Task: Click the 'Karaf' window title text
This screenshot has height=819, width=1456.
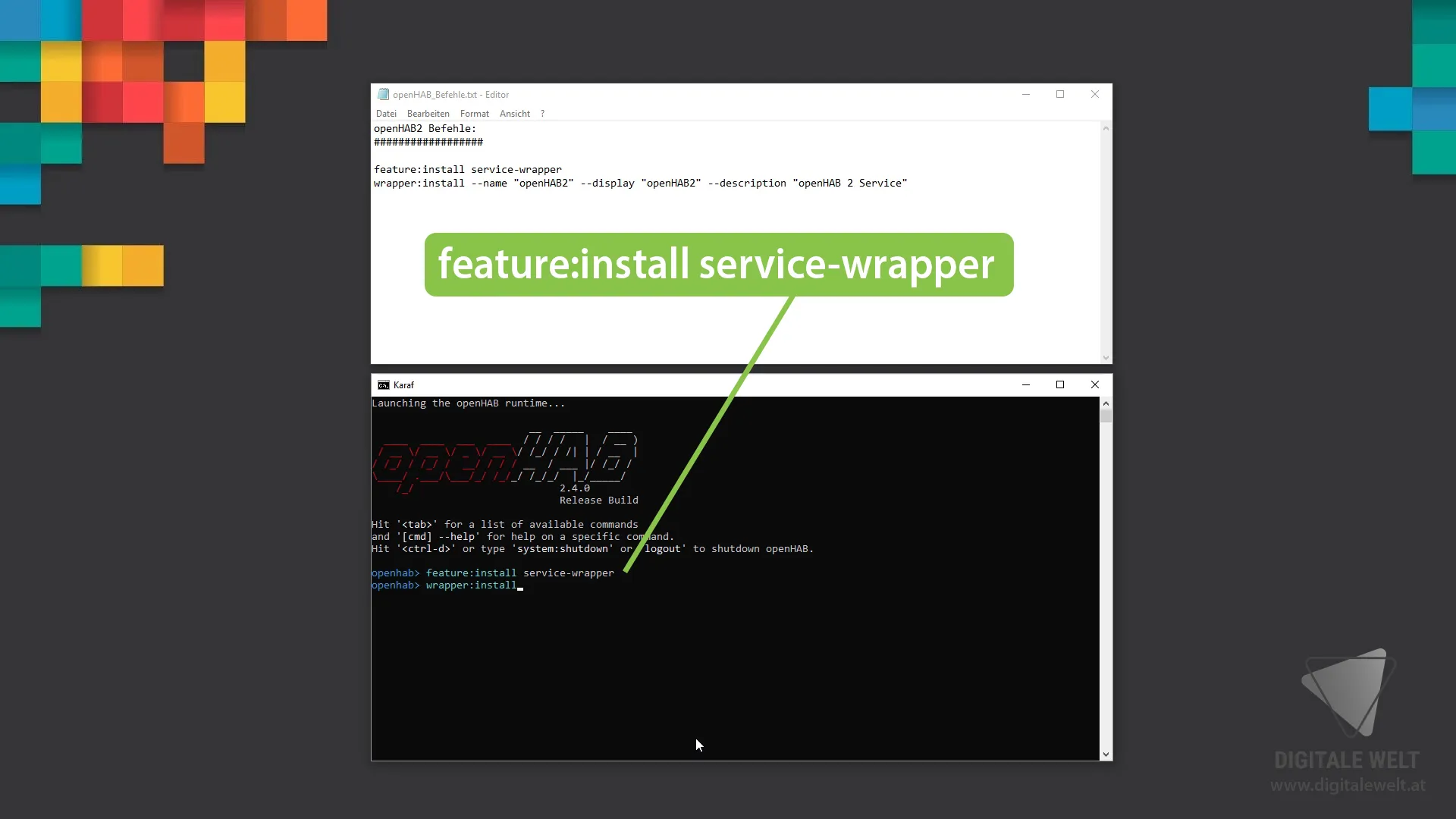Action: [x=403, y=385]
